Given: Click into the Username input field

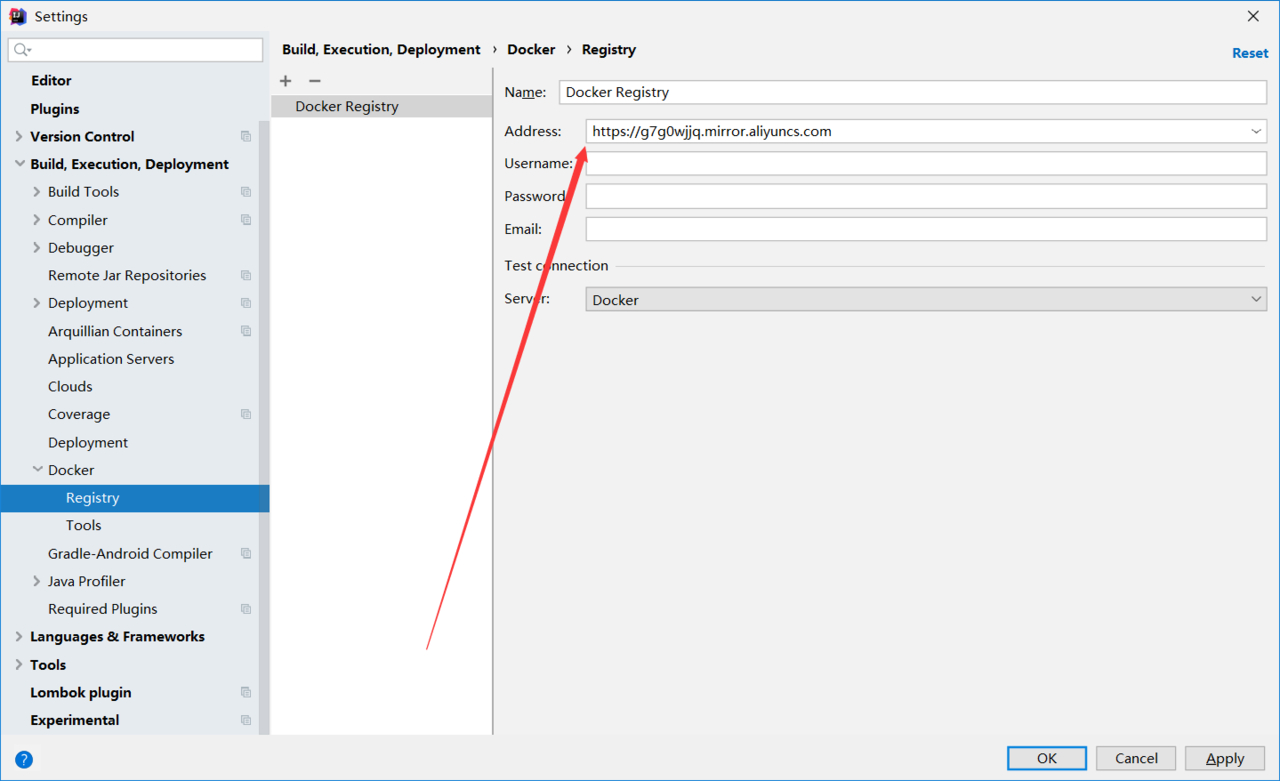Looking at the screenshot, I should coord(925,163).
